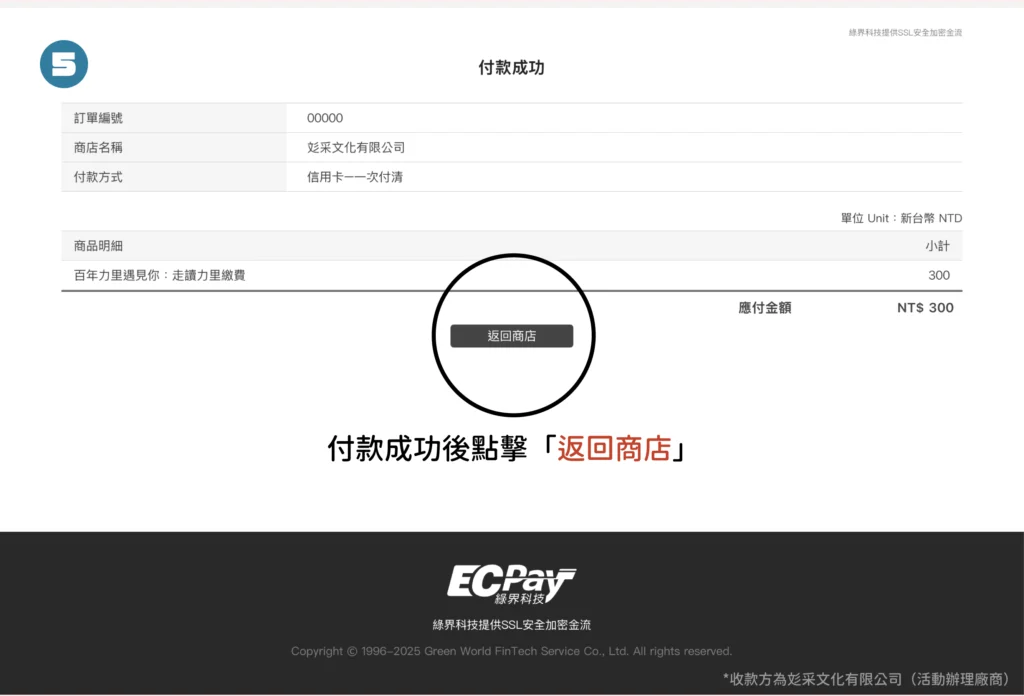Click the 應付金額 label
The height and width of the screenshot is (696, 1024).
click(x=764, y=308)
